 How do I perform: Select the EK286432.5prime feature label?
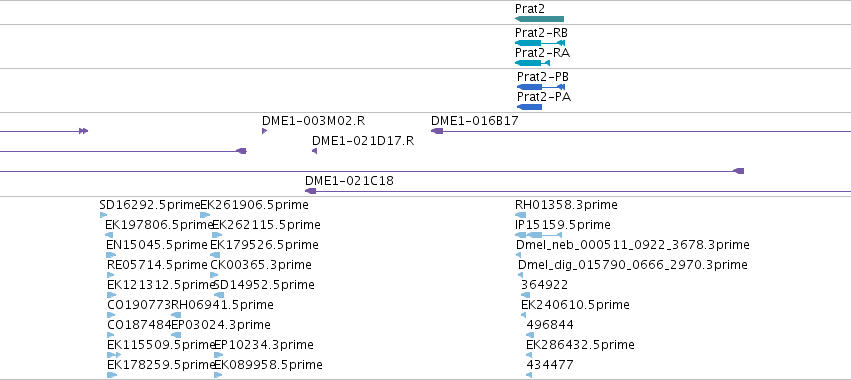(x=580, y=345)
